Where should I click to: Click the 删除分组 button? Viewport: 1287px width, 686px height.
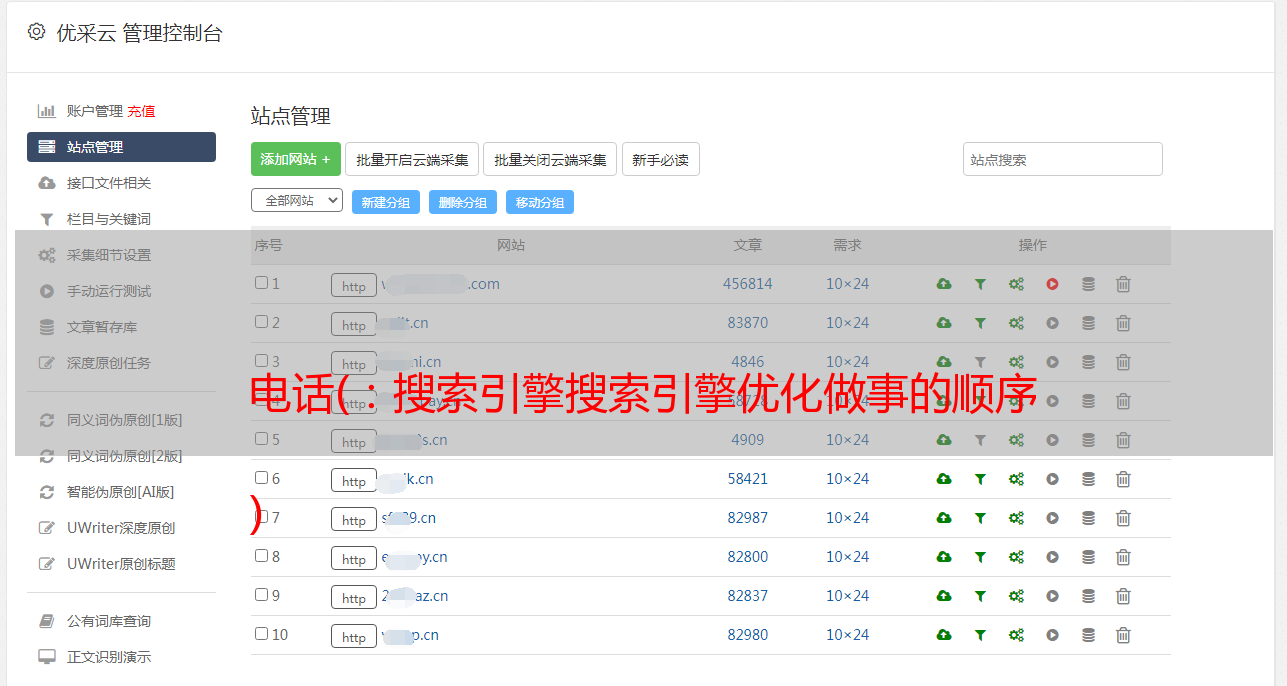pyautogui.click(x=463, y=202)
